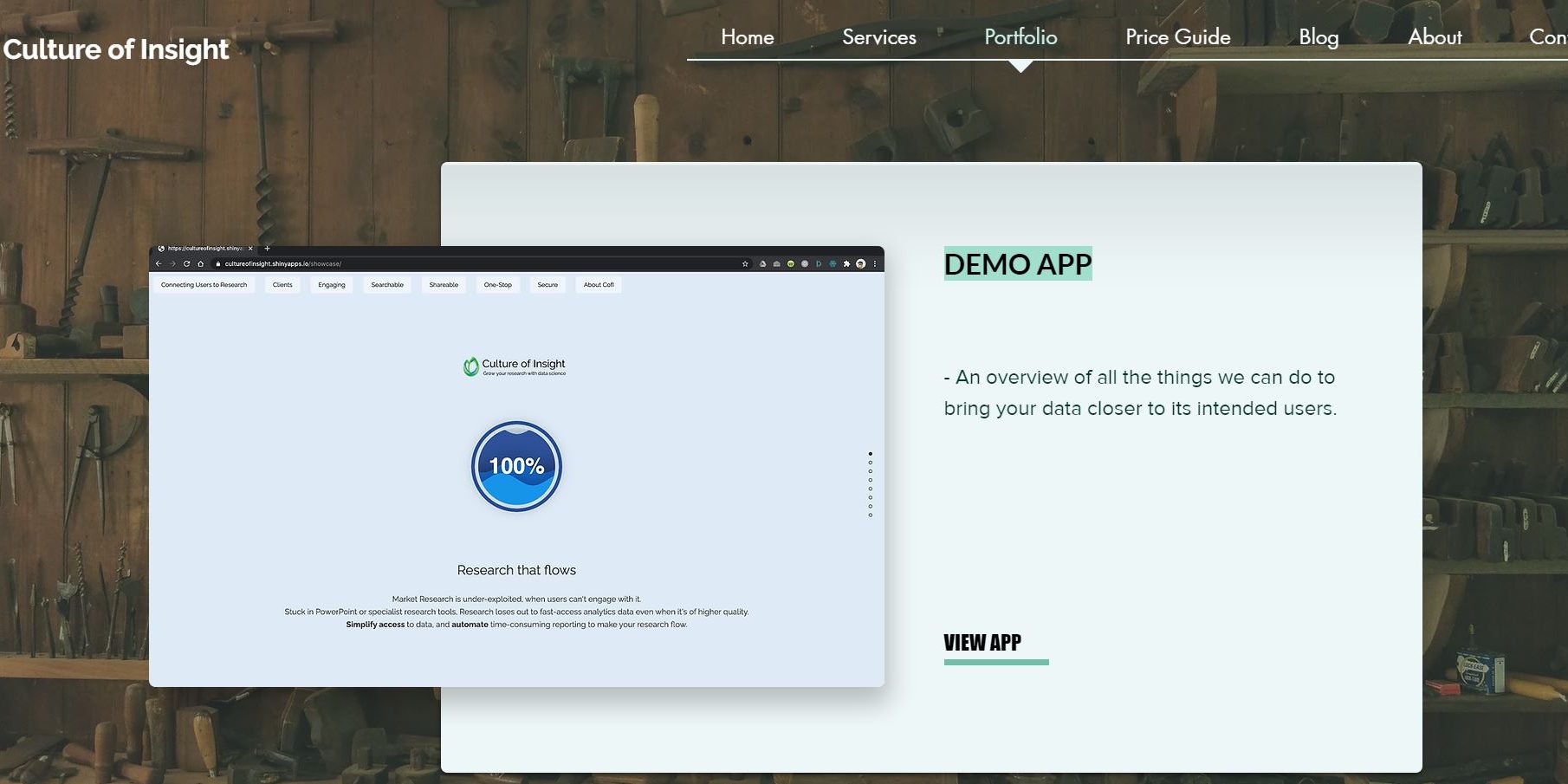Click the browser reload icon
1568x784 pixels.
[186, 264]
